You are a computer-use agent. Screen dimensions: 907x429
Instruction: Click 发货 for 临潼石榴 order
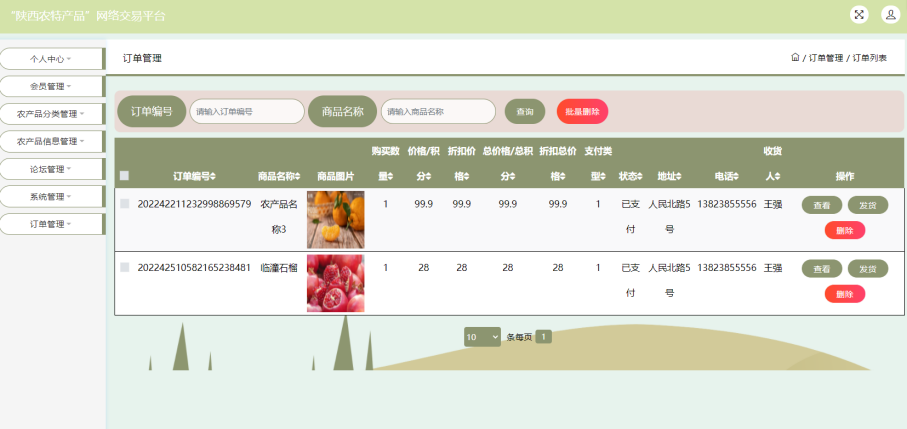click(x=868, y=268)
